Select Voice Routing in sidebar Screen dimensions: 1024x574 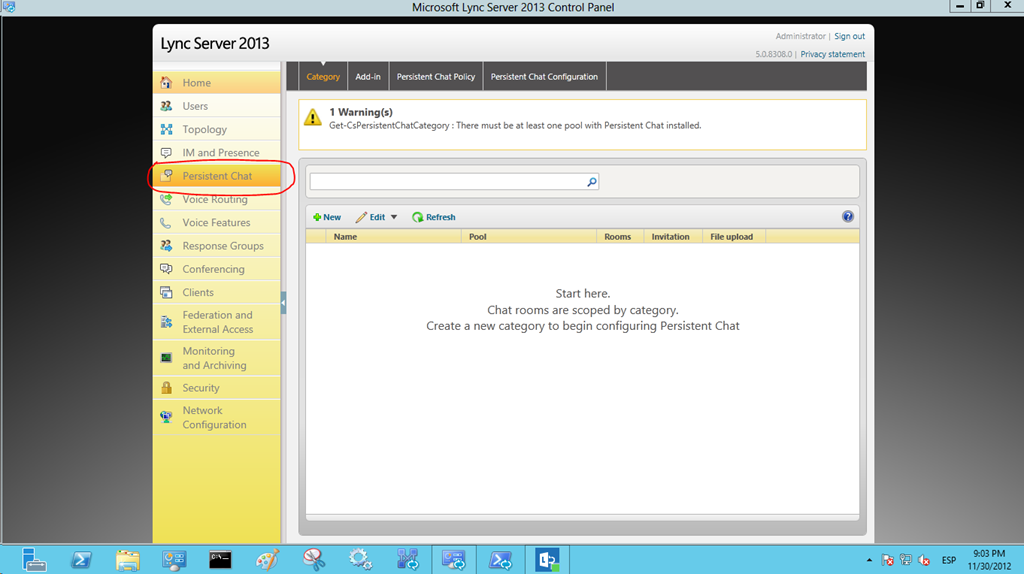click(x=214, y=199)
